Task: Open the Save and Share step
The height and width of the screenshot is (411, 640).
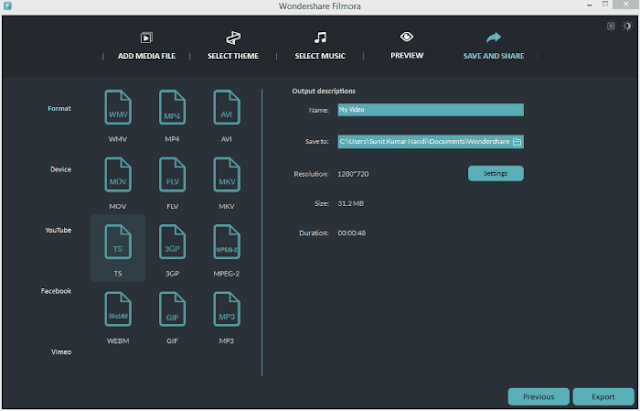Action: pos(493,46)
